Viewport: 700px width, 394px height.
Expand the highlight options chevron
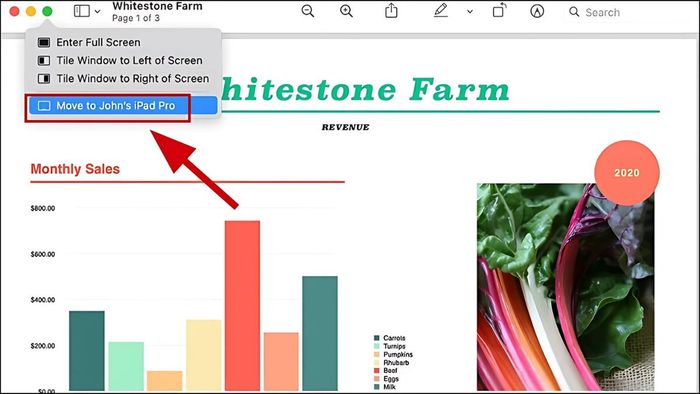click(470, 12)
